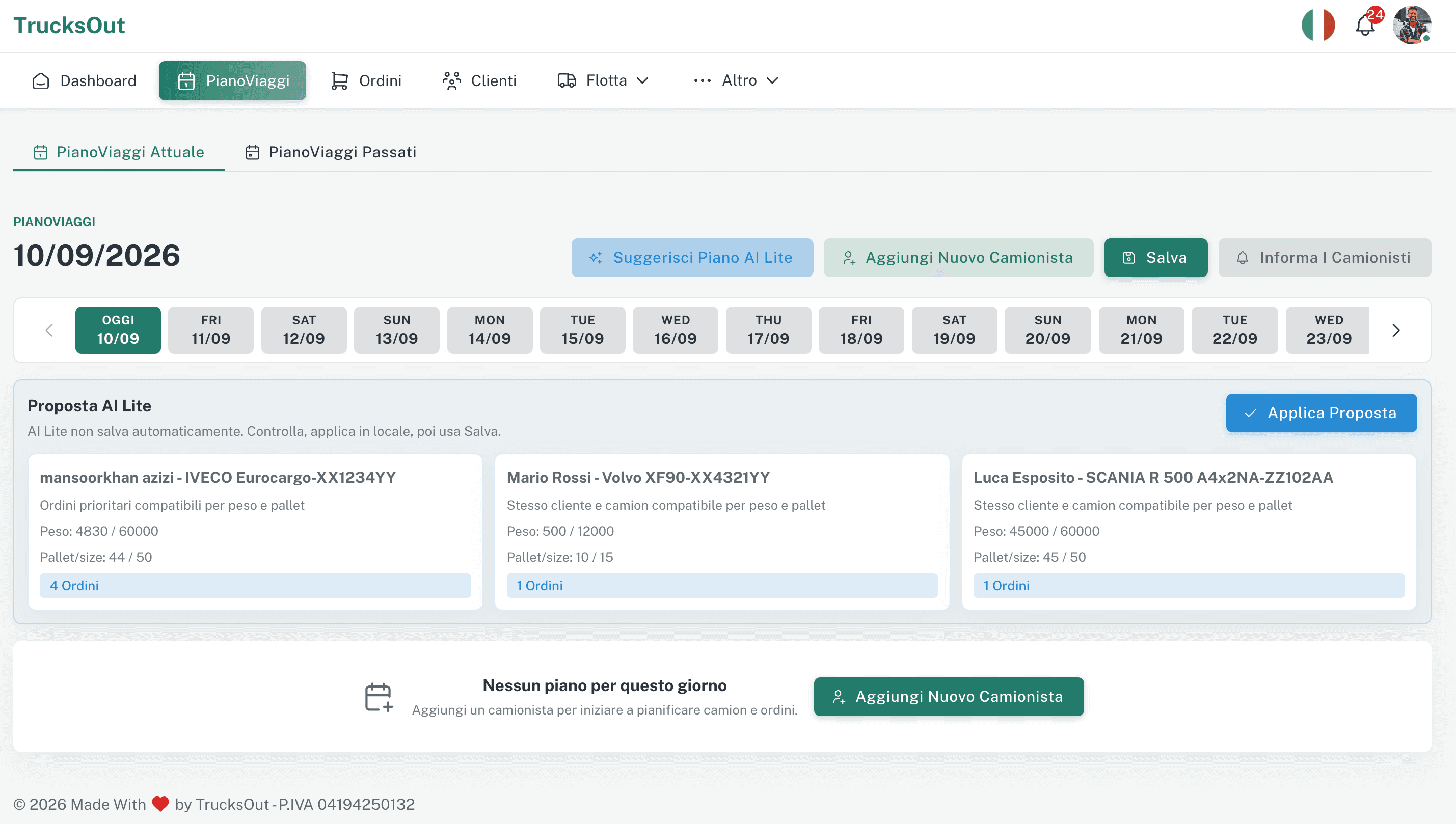Click the green Aggiungi Nuovo Camionista button below
Viewport: 1456px width, 824px height.
click(949, 697)
